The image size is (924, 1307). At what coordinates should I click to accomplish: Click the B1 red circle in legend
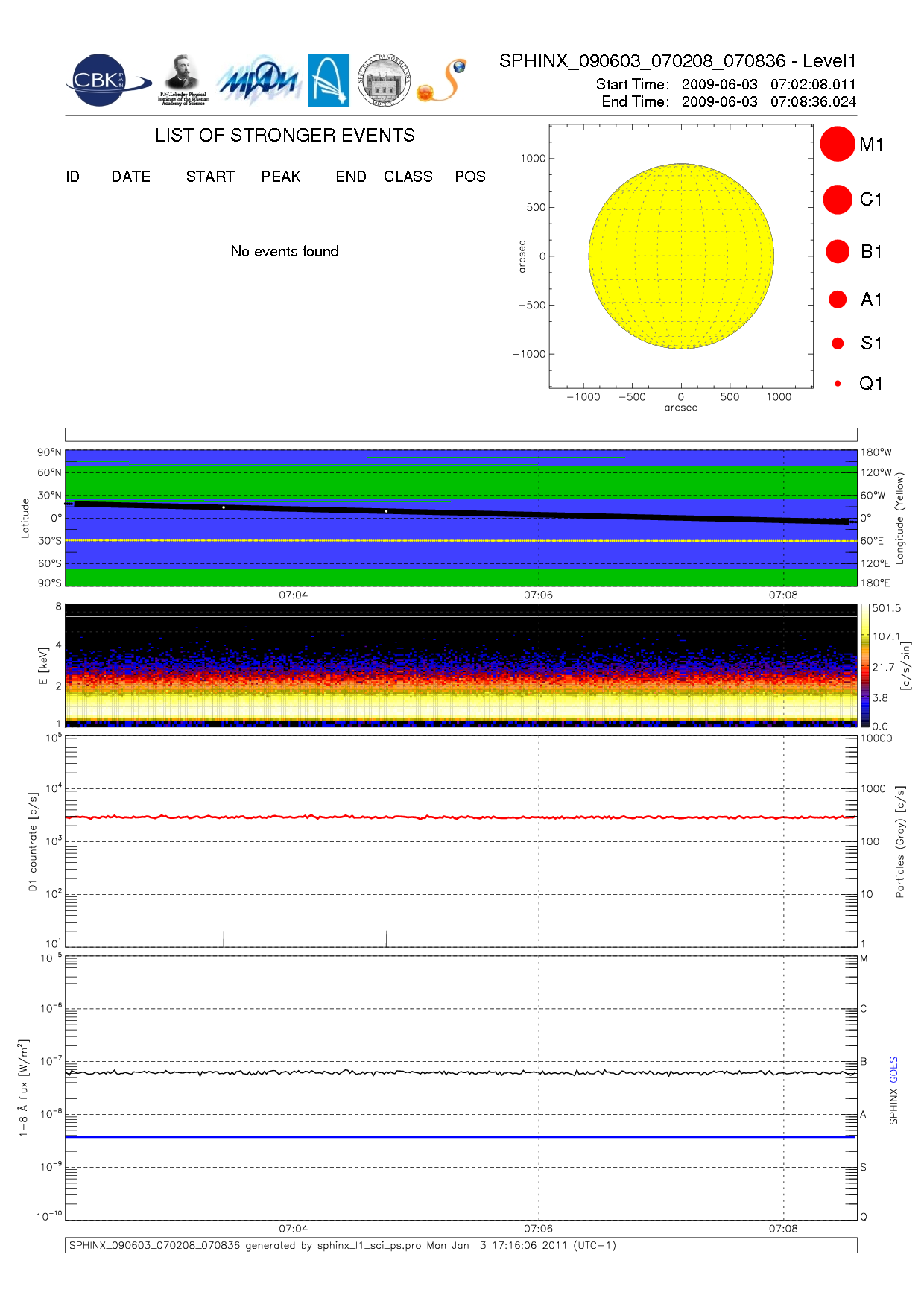[x=838, y=252]
